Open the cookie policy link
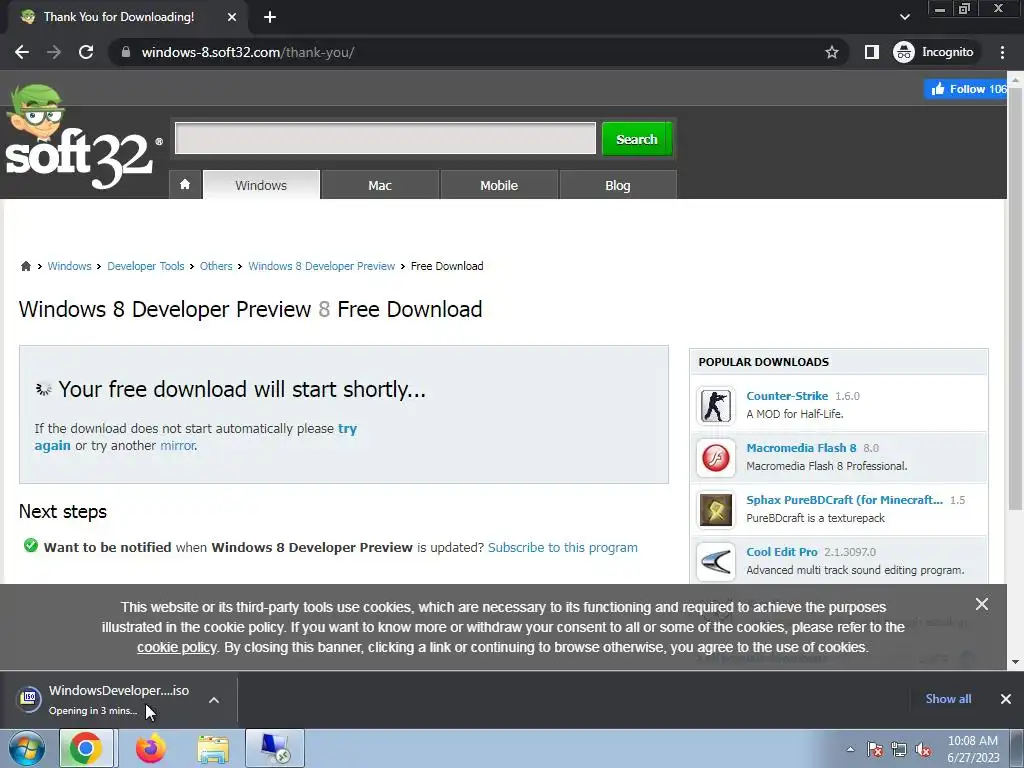 coord(176,647)
